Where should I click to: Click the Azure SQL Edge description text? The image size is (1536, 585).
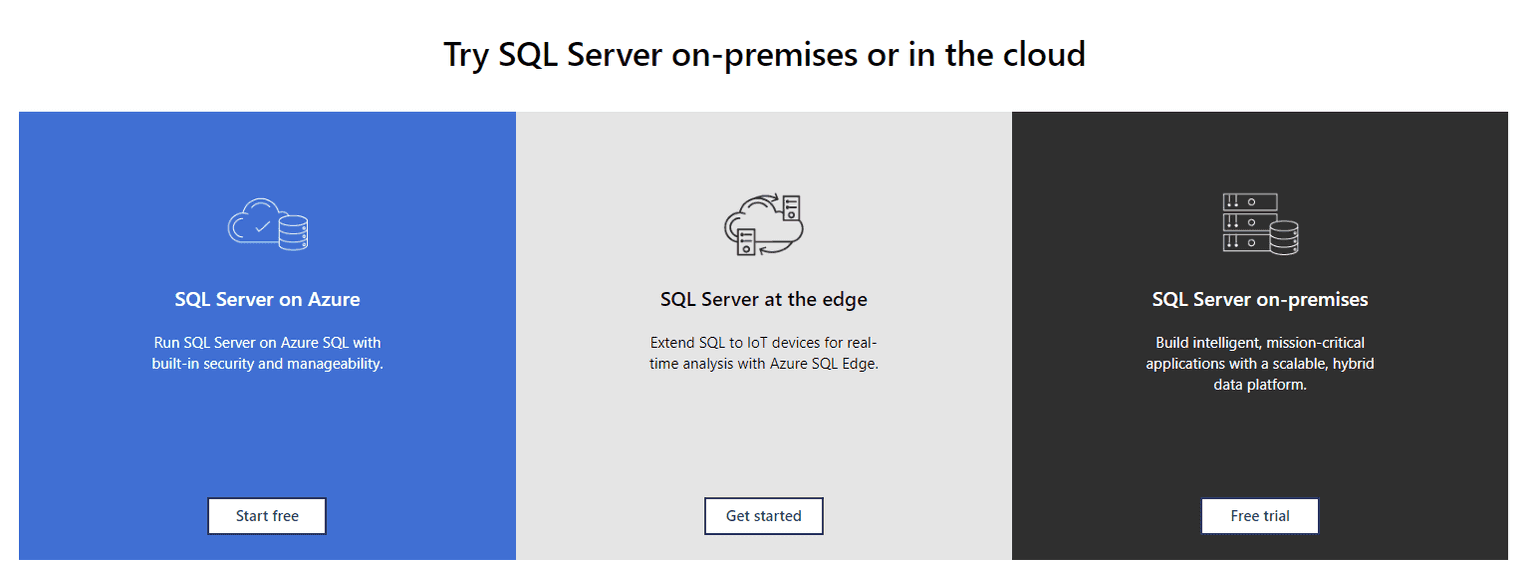coord(763,352)
